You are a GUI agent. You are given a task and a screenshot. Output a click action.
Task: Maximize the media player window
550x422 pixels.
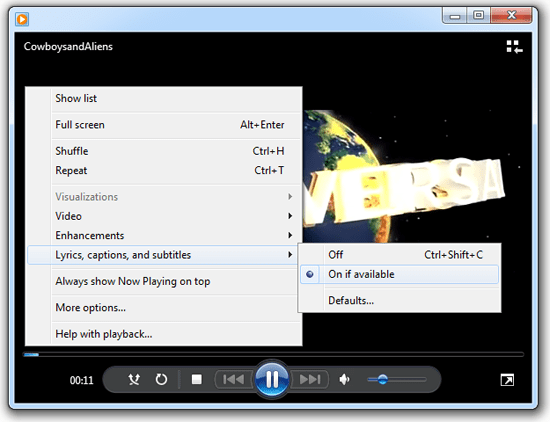(478, 16)
